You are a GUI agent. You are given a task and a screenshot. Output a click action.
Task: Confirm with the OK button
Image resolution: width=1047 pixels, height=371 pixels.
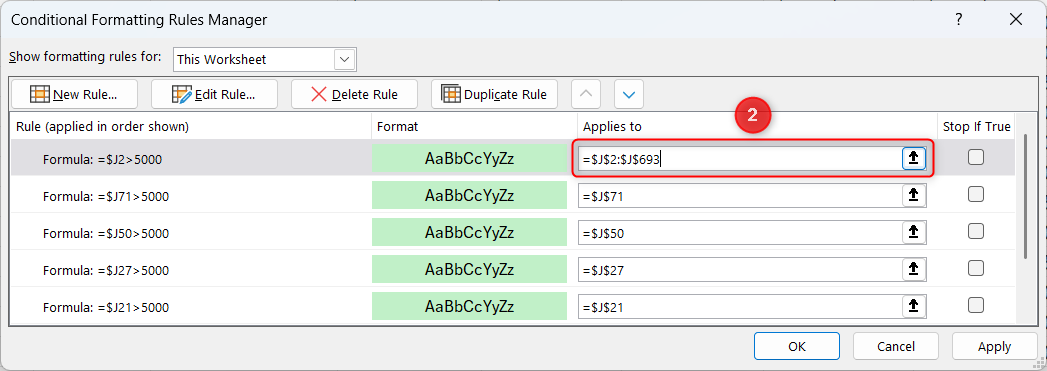(x=797, y=346)
